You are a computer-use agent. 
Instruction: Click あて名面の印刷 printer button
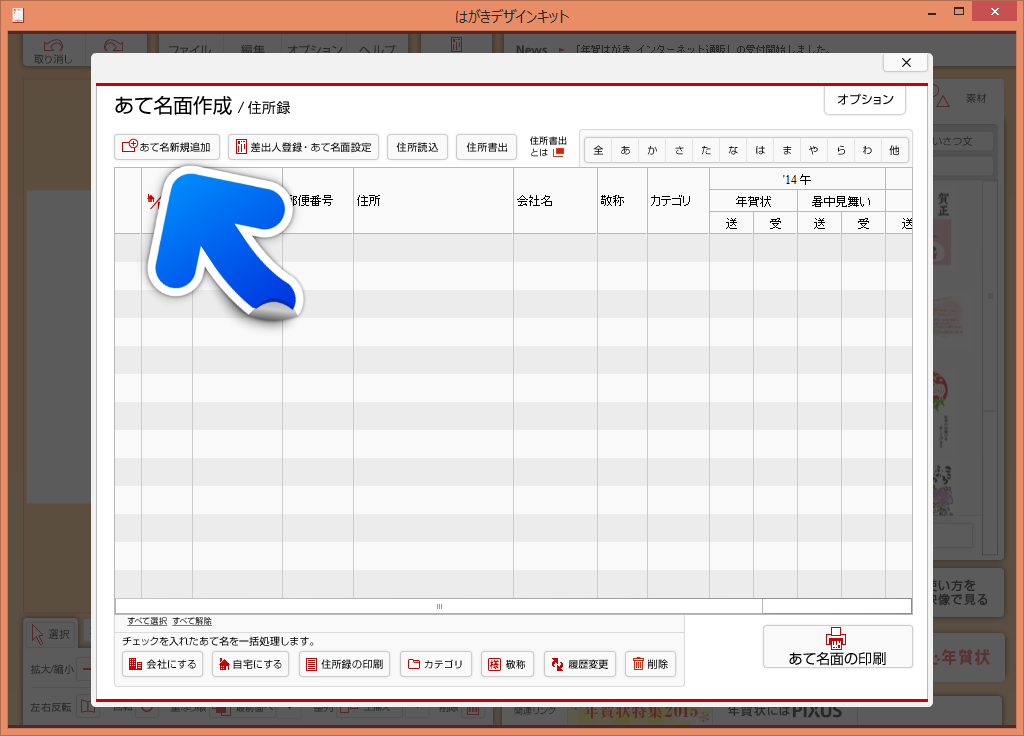point(837,648)
